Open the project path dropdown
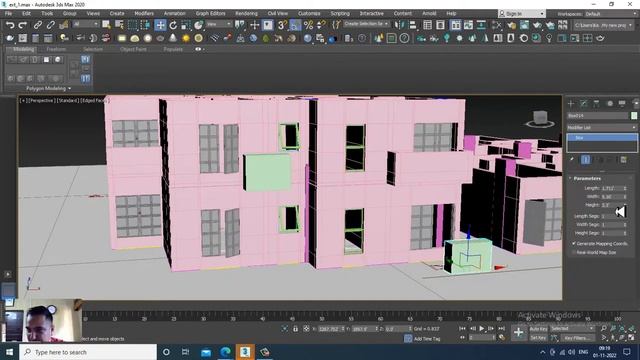 click(x=603, y=25)
